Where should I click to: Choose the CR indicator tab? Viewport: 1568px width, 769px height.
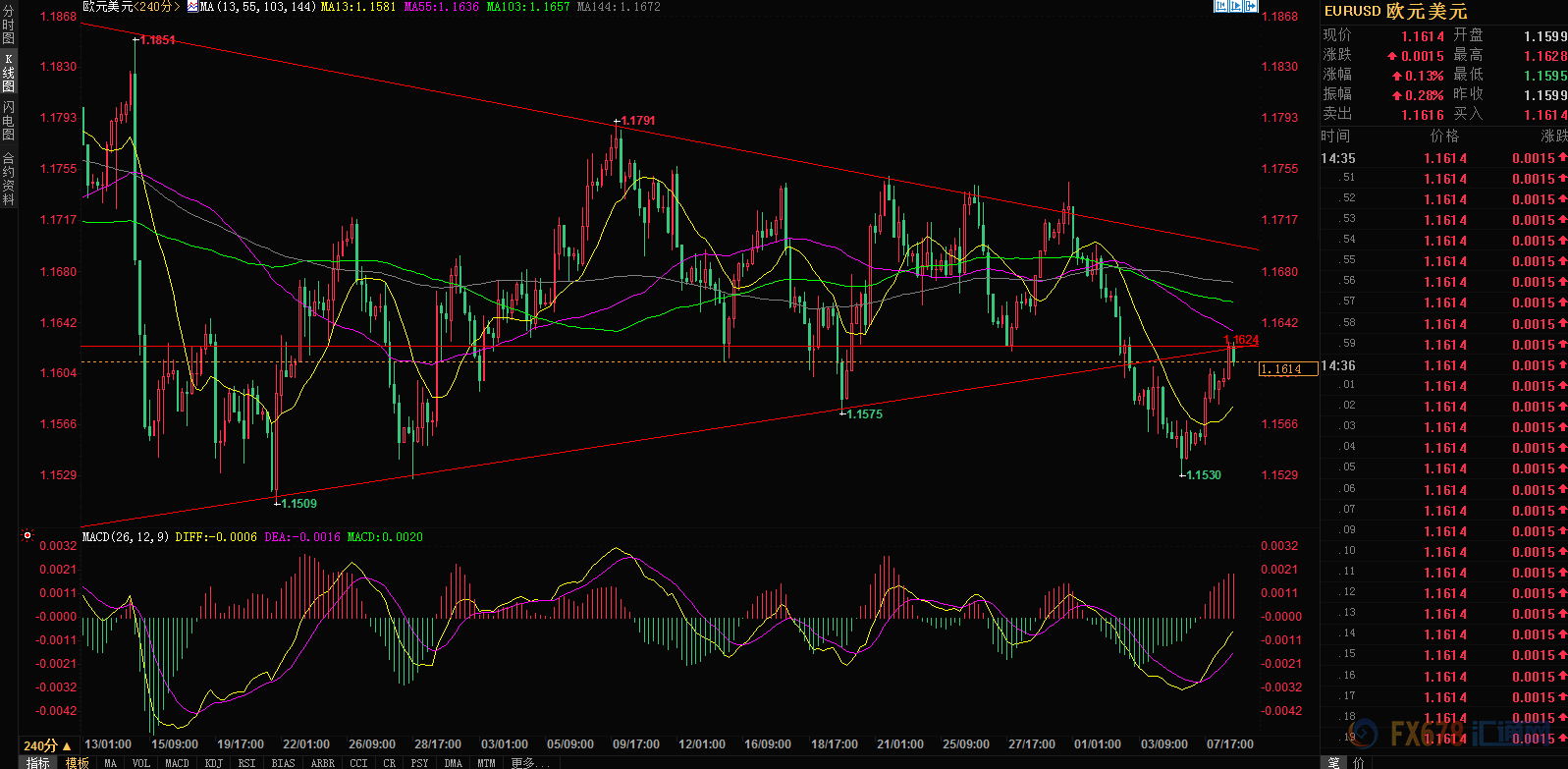click(390, 762)
